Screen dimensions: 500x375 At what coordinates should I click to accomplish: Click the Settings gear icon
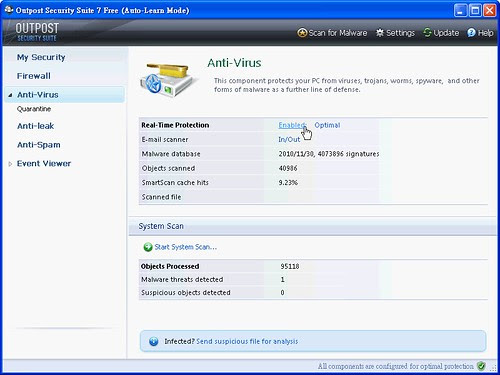tap(380, 33)
